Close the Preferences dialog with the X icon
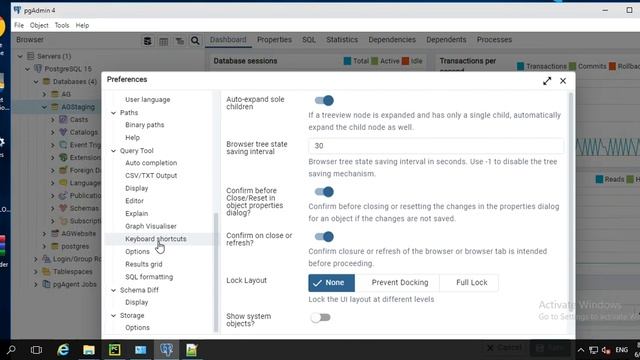640x360 pixels. coord(563,81)
